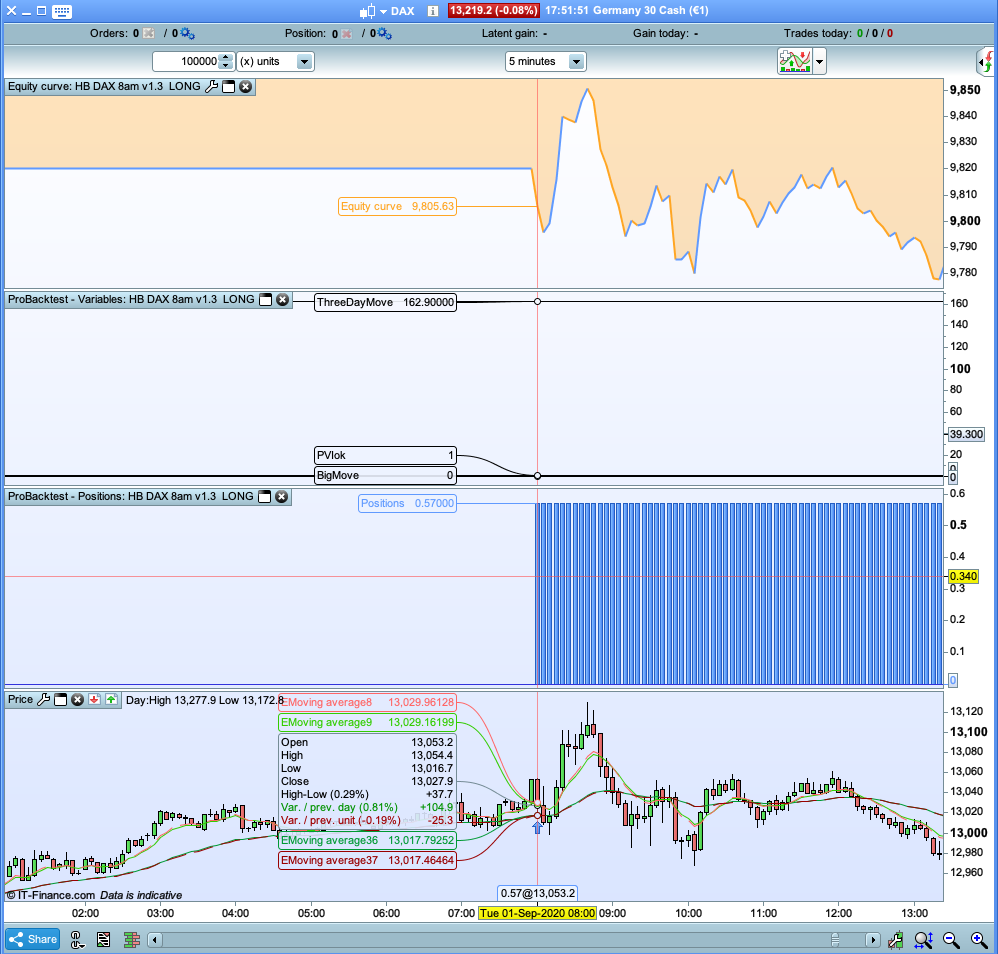Click the 0.57@13,053.2 entry label
The image size is (998, 954).
coord(538,894)
